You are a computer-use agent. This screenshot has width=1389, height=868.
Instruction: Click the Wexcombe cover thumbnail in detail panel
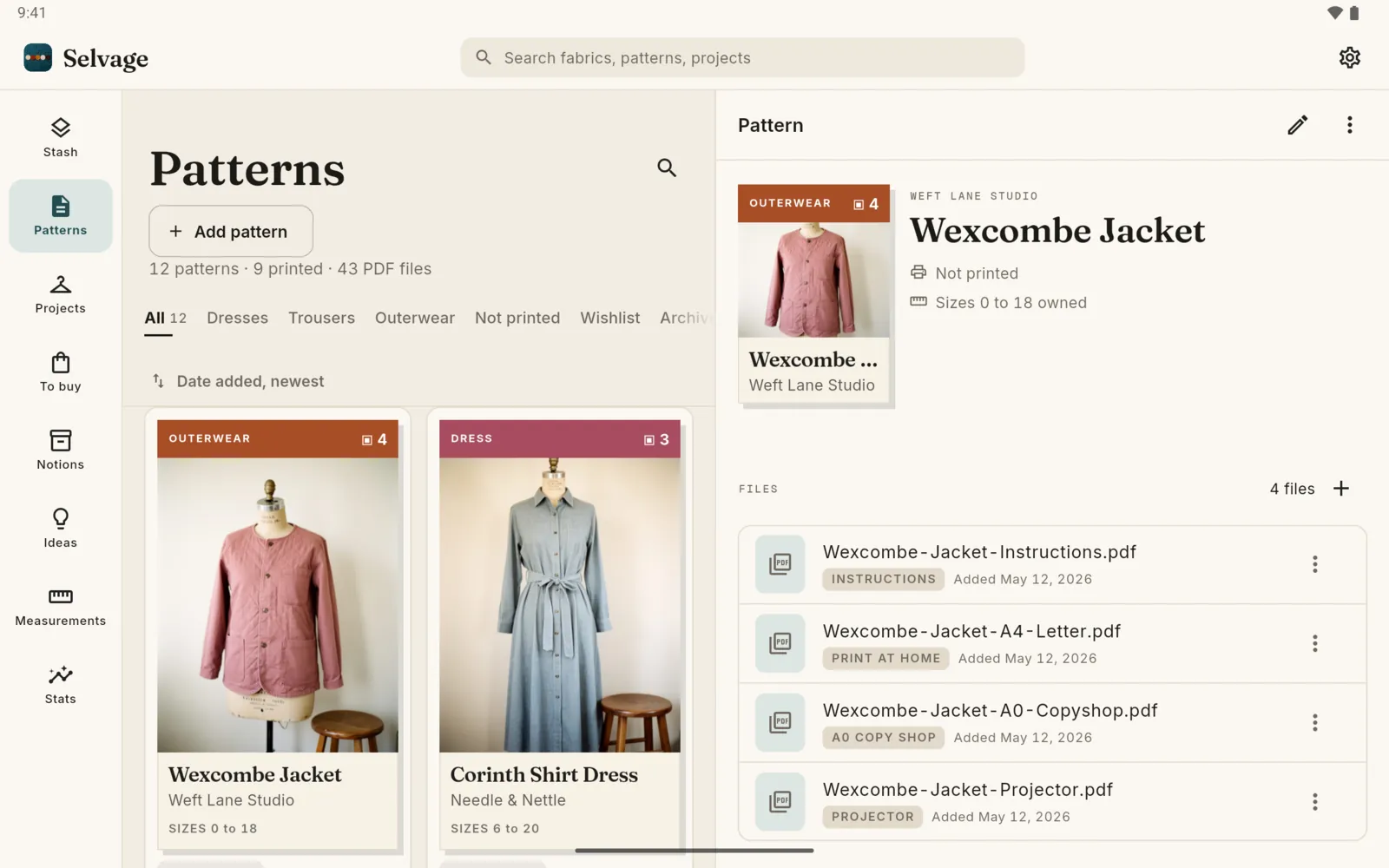[x=813, y=293]
